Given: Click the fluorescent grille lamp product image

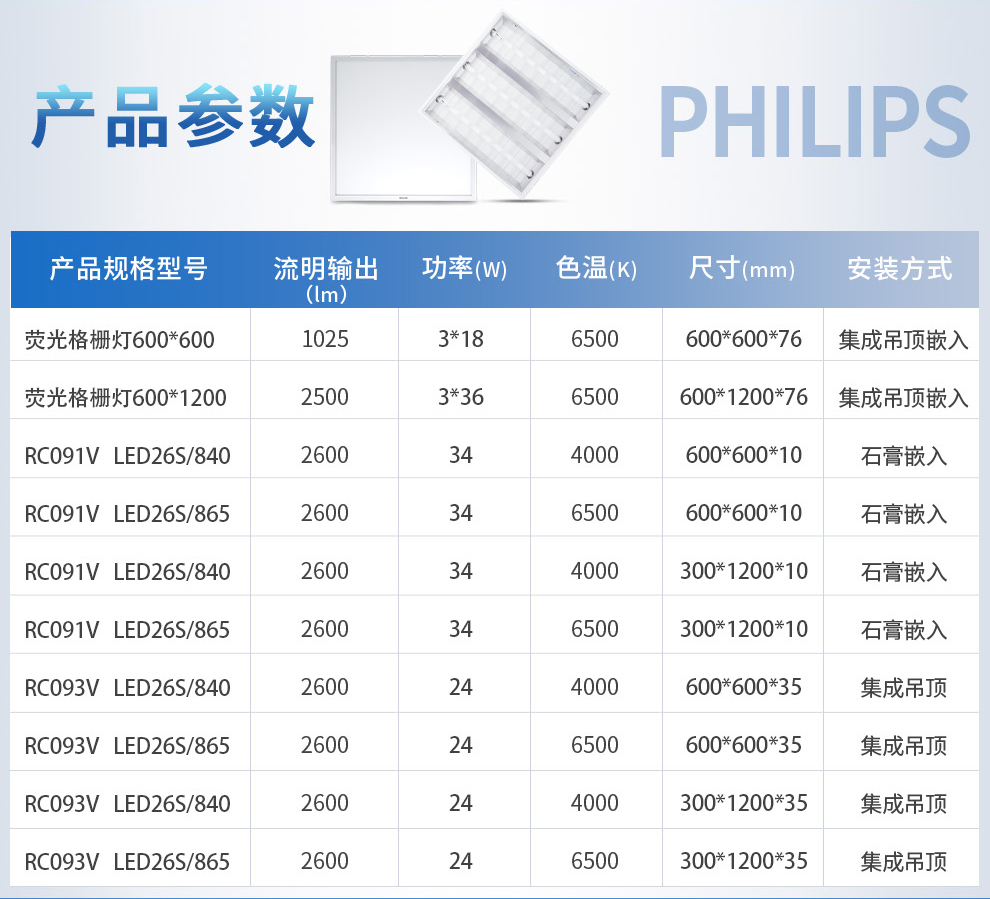Looking at the screenshot, I should coord(515,104).
